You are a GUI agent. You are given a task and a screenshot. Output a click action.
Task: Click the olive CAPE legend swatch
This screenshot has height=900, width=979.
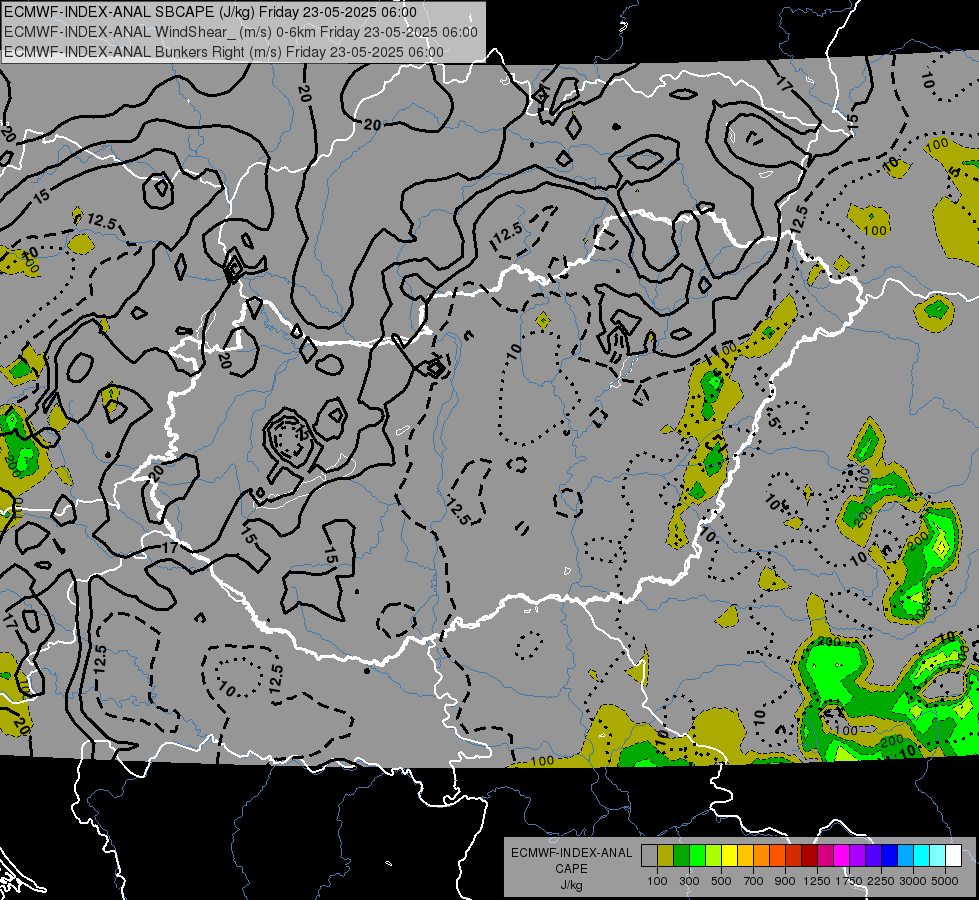(x=666, y=856)
